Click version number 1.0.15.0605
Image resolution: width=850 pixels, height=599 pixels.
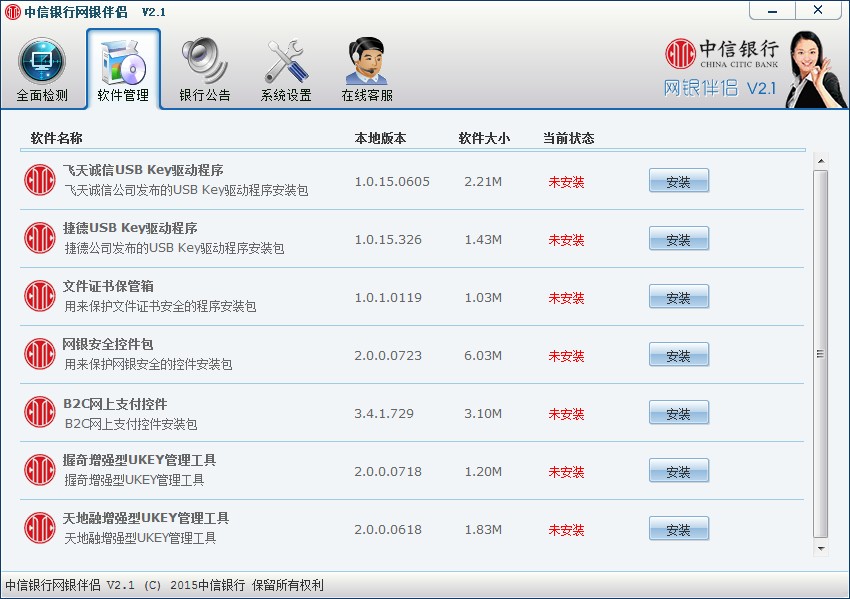click(x=392, y=182)
